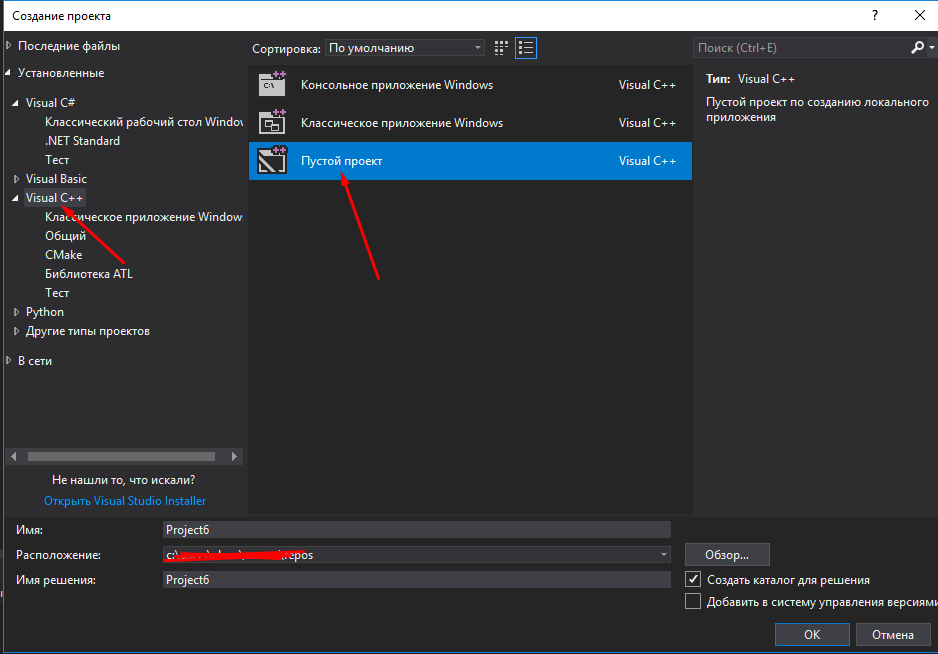Switch to tile icons view mode
The height and width of the screenshot is (654, 938).
(x=501, y=47)
